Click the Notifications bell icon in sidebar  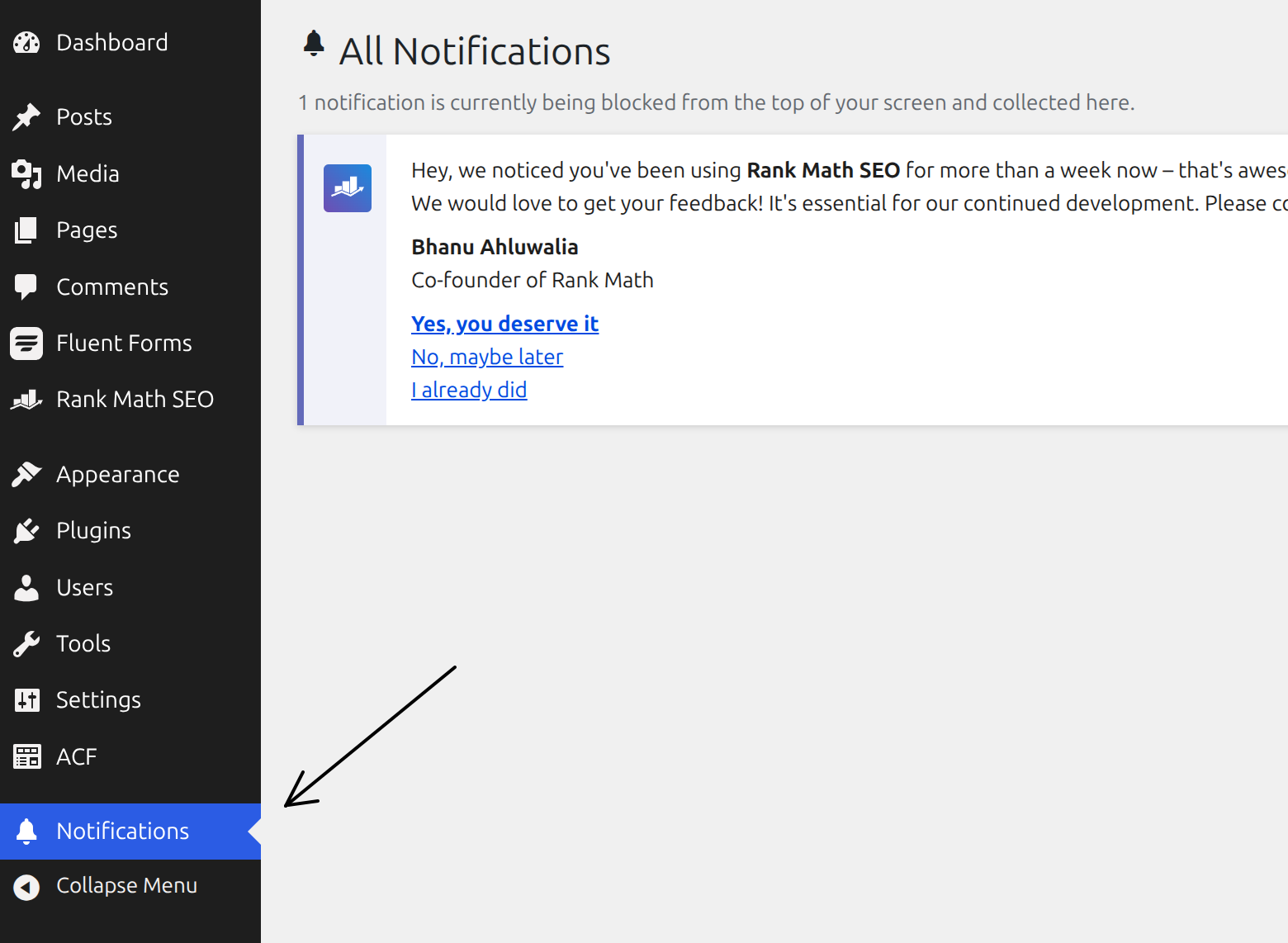[x=26, y=832]
